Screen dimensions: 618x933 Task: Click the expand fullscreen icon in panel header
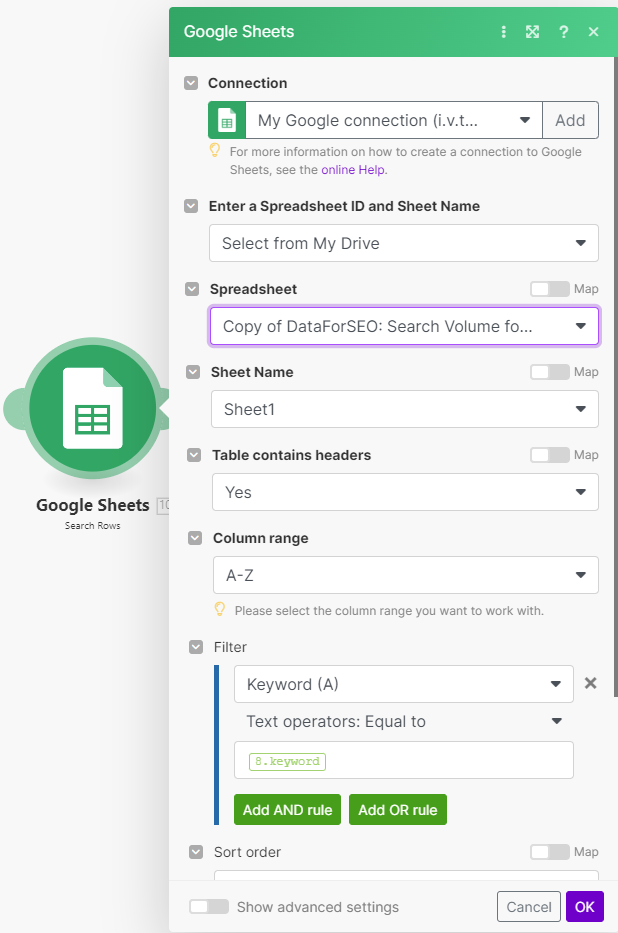click(x=532, y=32)
